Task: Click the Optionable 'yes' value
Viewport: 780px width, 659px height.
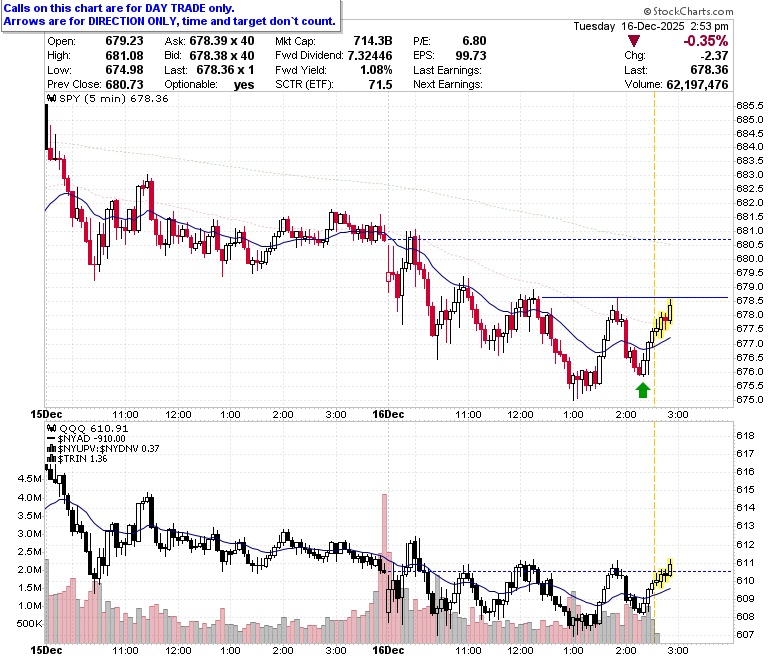Action: click(244, 85)
